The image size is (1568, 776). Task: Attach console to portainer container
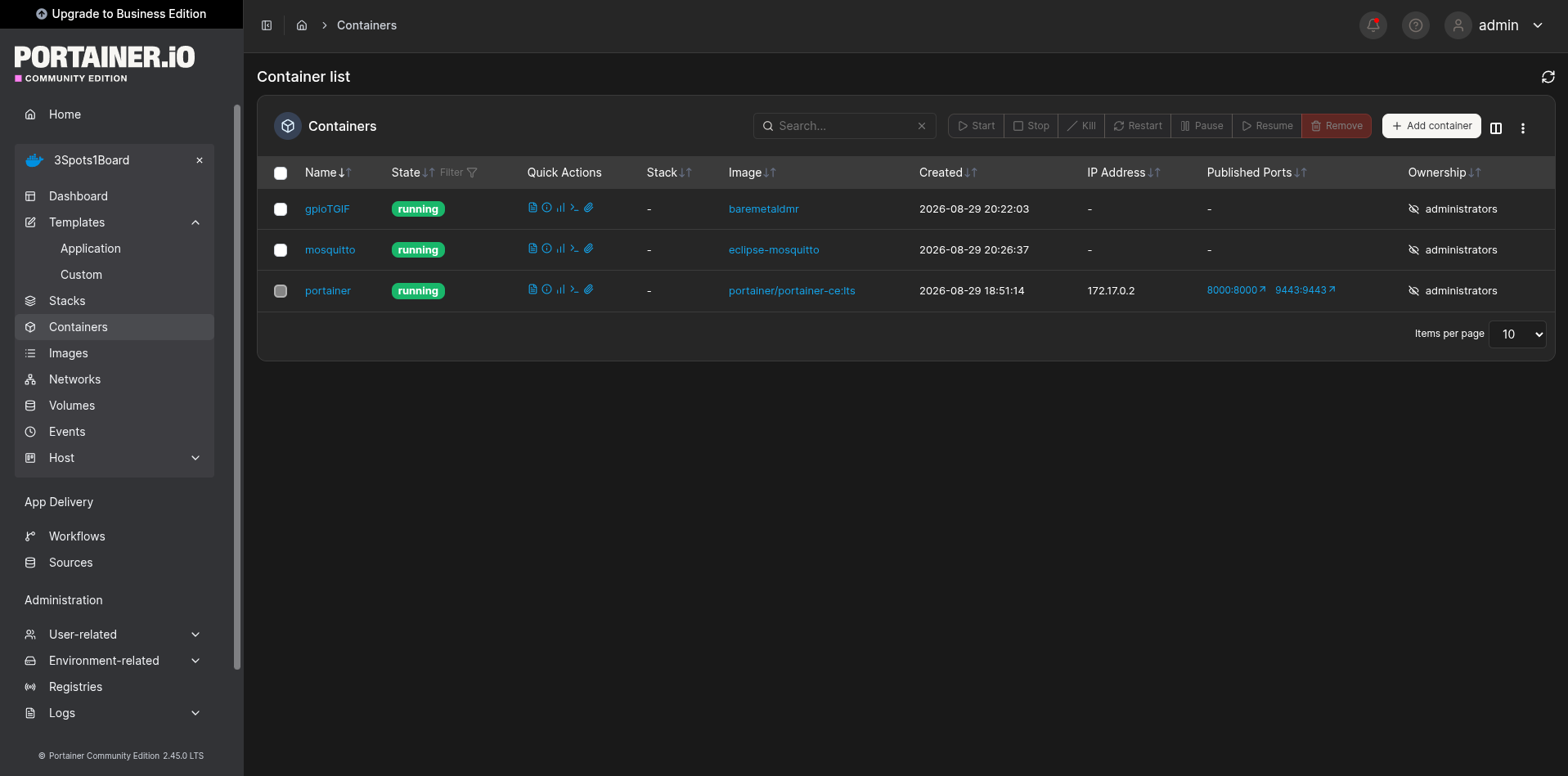[x=588, y=289]
